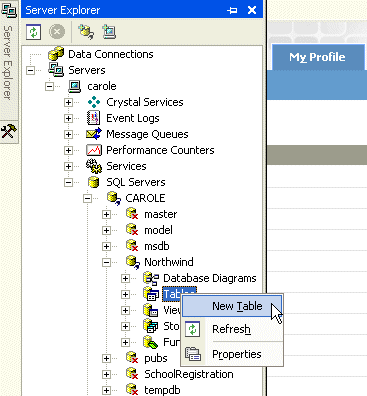Click the Tables folder icon
Screen dimensions: 367x396
pos(151,294)
